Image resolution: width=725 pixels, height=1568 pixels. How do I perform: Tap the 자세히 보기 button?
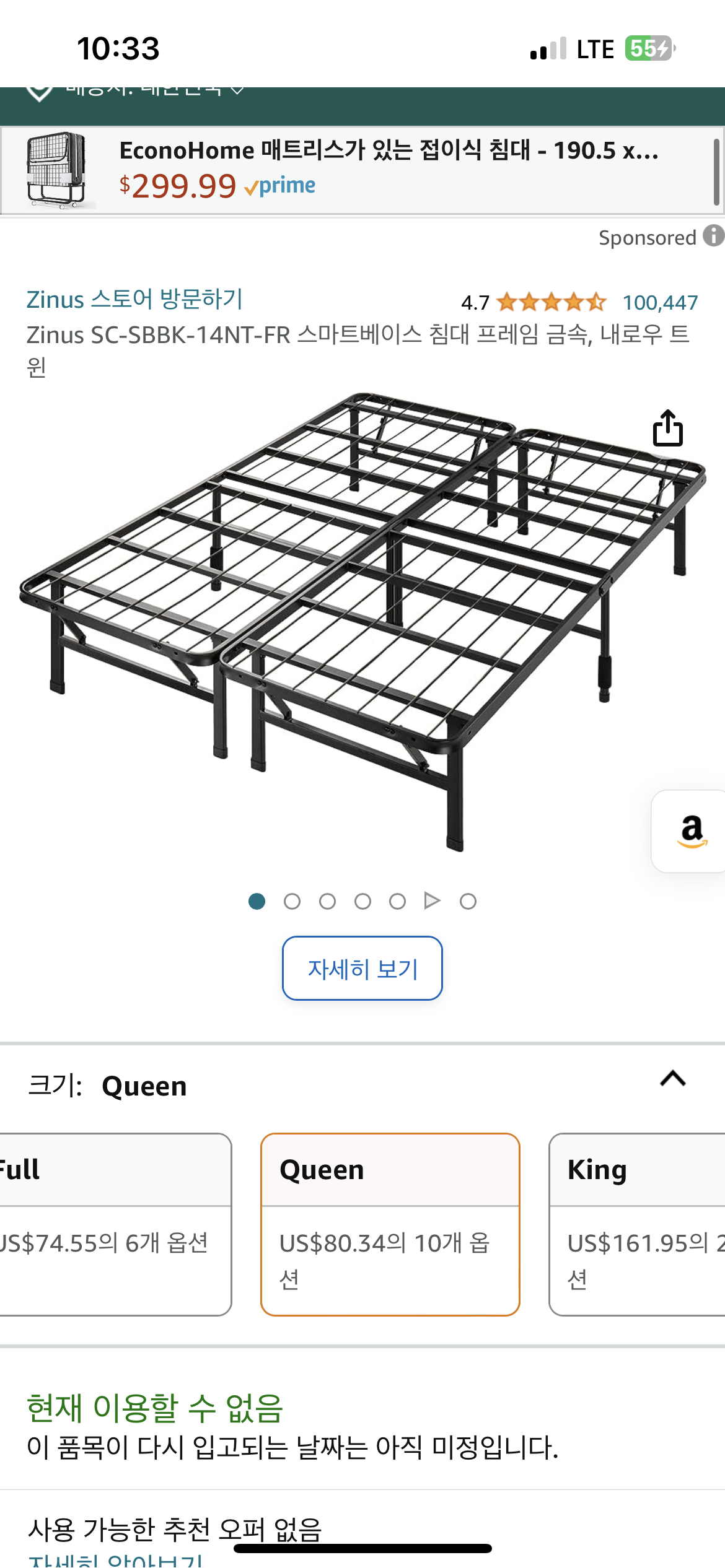(x=362, y=968)
